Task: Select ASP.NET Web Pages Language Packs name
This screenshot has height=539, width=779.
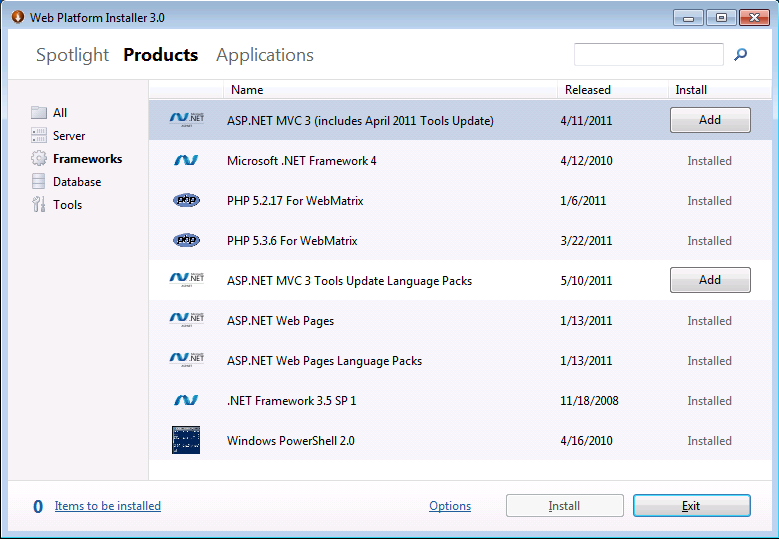Action: coord(324,361)
